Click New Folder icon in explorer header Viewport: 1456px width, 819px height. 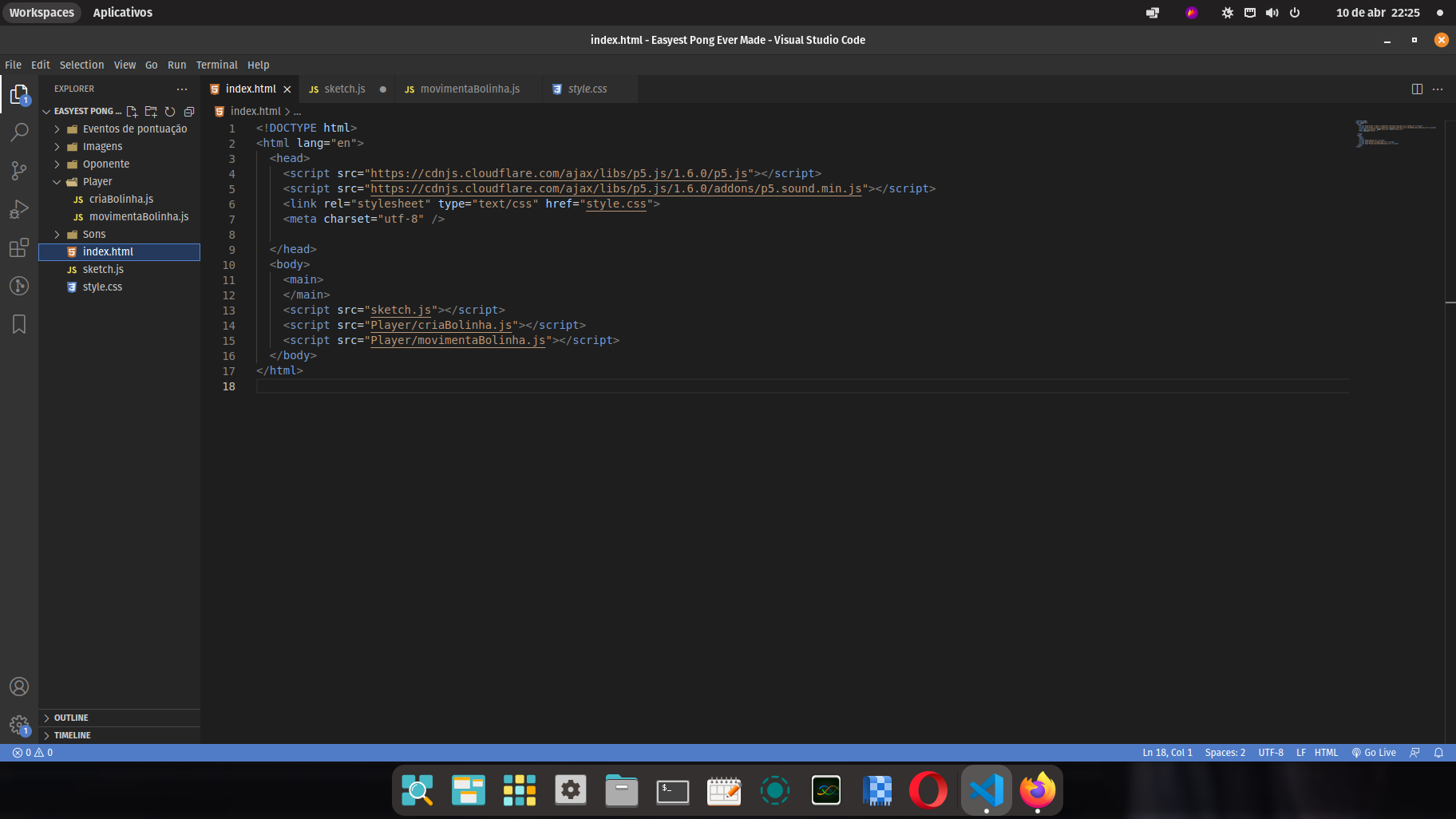pos(151,112)
